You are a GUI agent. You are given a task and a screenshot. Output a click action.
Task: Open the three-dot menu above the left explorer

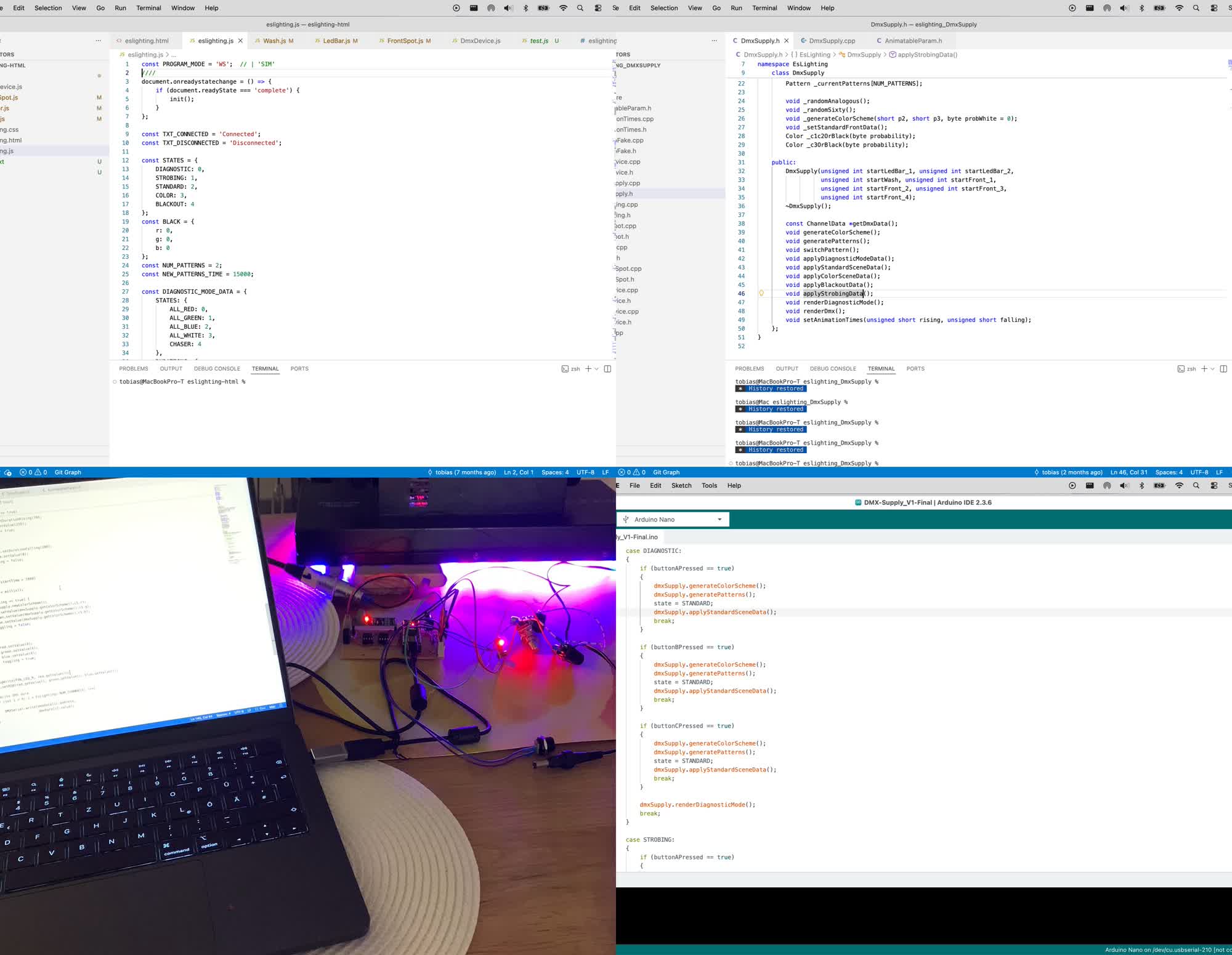point(98,41)
